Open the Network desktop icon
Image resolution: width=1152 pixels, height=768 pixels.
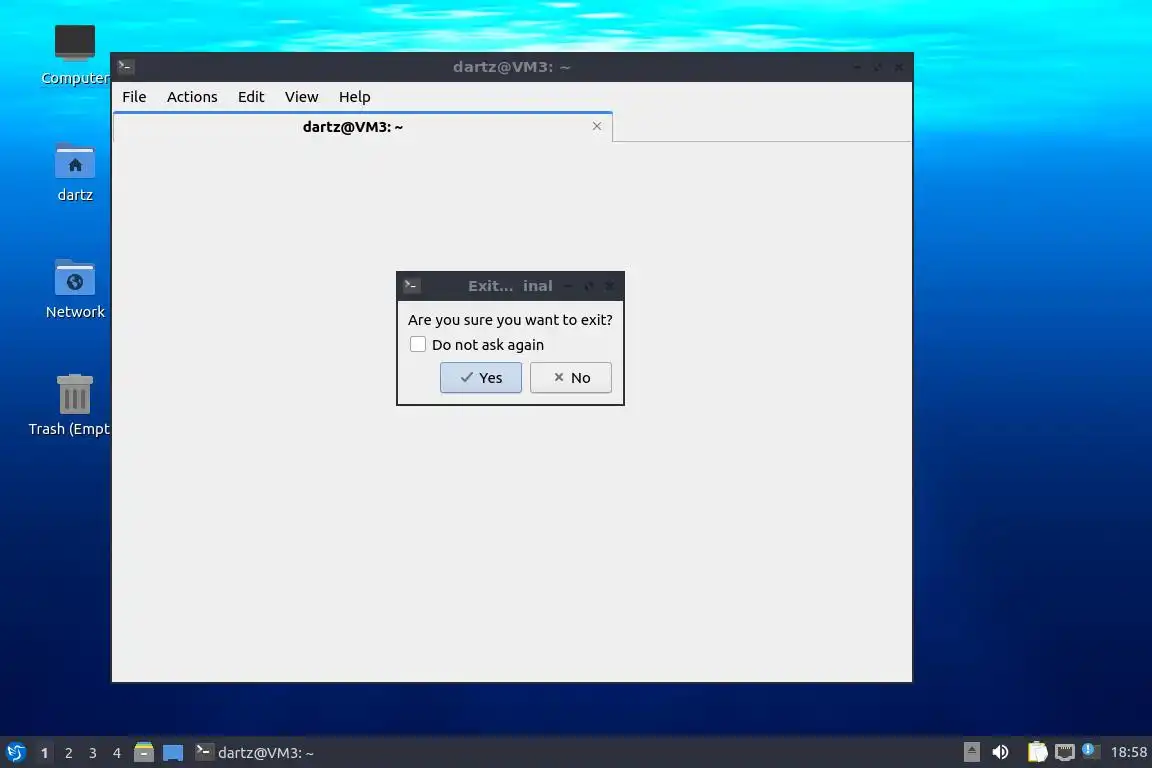(75, 289)
